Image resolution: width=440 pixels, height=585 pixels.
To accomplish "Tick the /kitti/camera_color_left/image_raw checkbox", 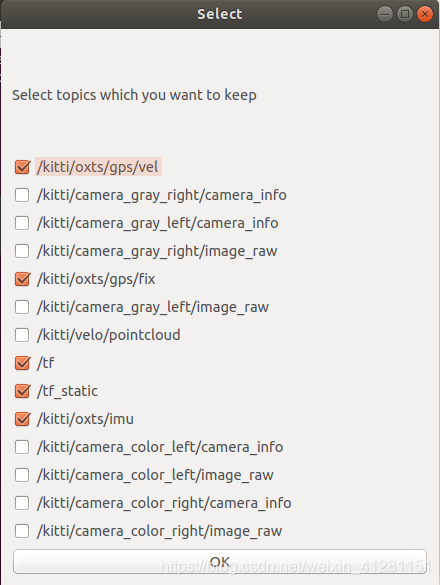I will (x=22, y=475).
